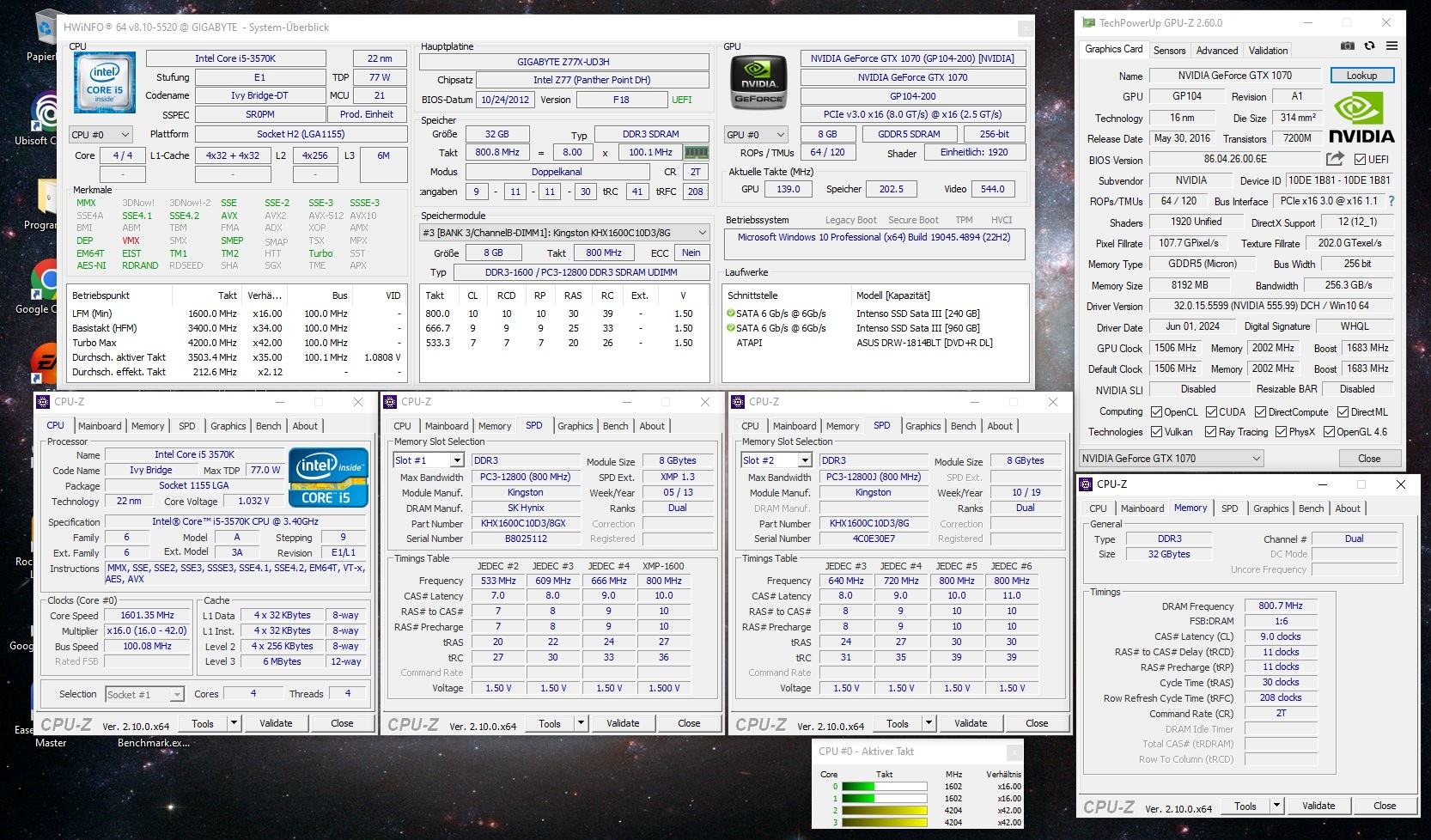Click the GPU-Z refresh icon
The height and width of the screenshot is (840, 1431).
1369,46
